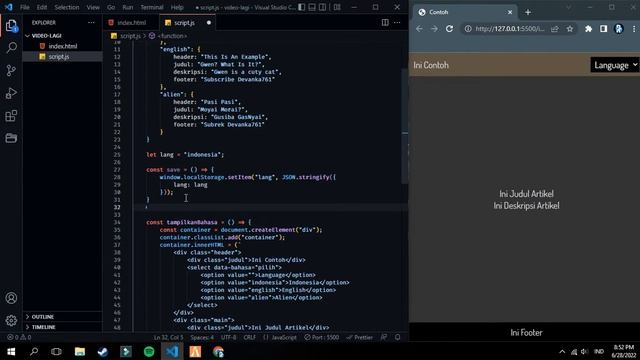
Task: Show errors and warnings in status bar
Action: (x=19, y=338)
